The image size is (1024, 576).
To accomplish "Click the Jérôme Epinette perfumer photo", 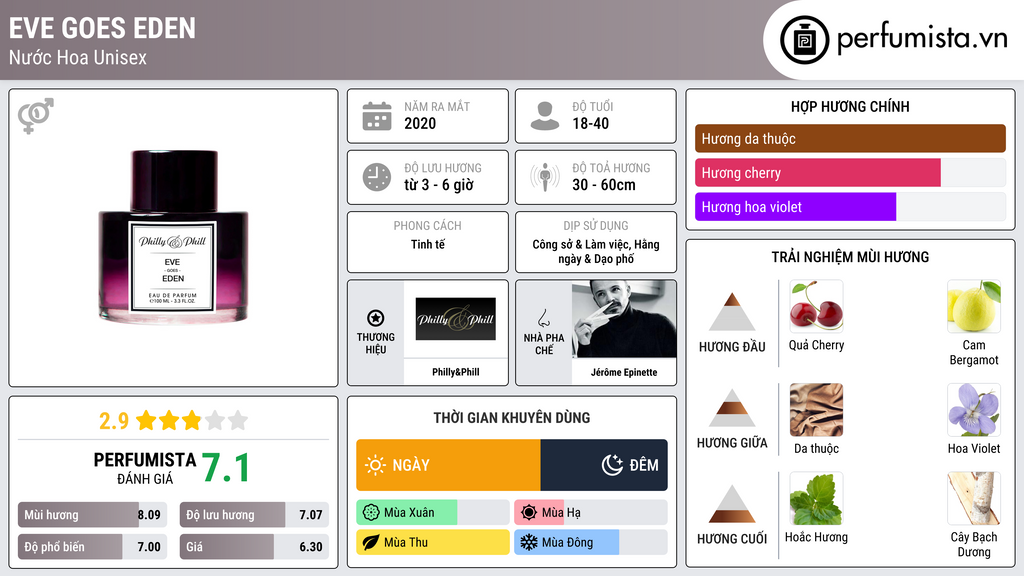I will 624,319.
